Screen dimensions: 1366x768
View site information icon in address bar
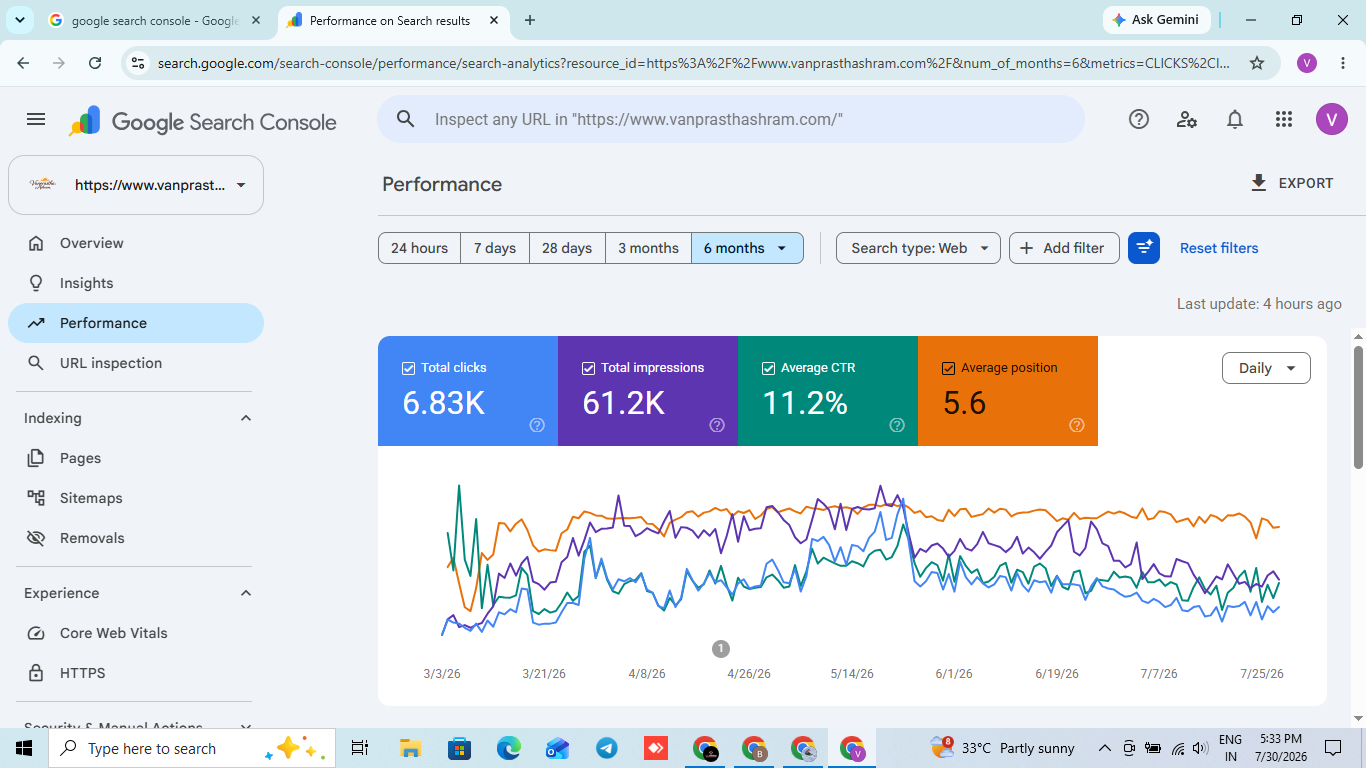(138, 63)
